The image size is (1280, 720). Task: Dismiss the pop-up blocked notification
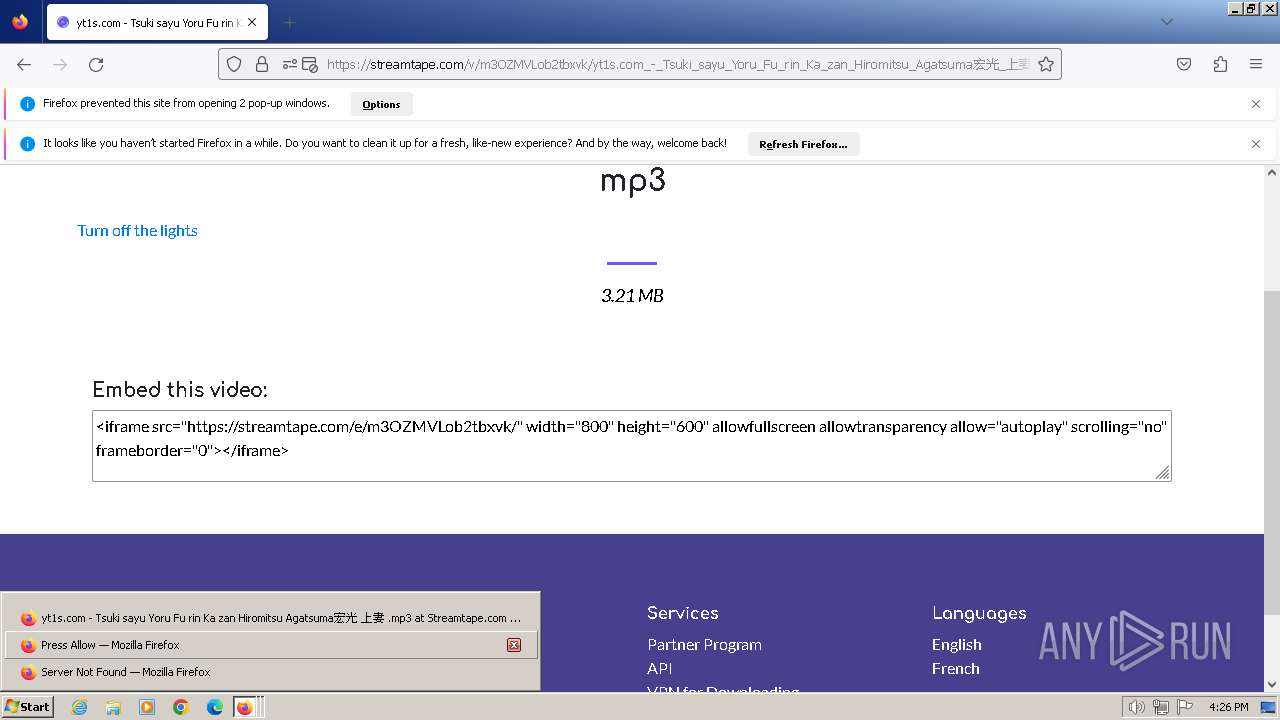[x=1256, y=104]
